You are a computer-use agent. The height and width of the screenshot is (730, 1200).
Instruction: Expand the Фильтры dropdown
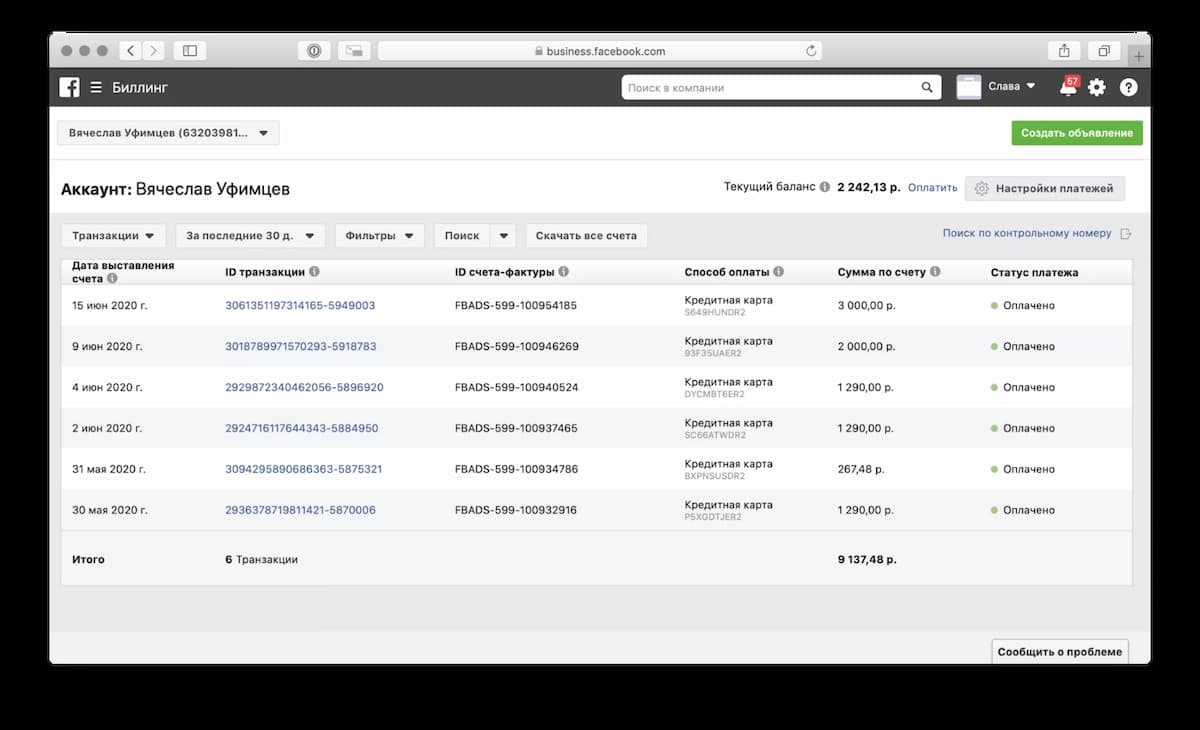(x=379, y=236)
